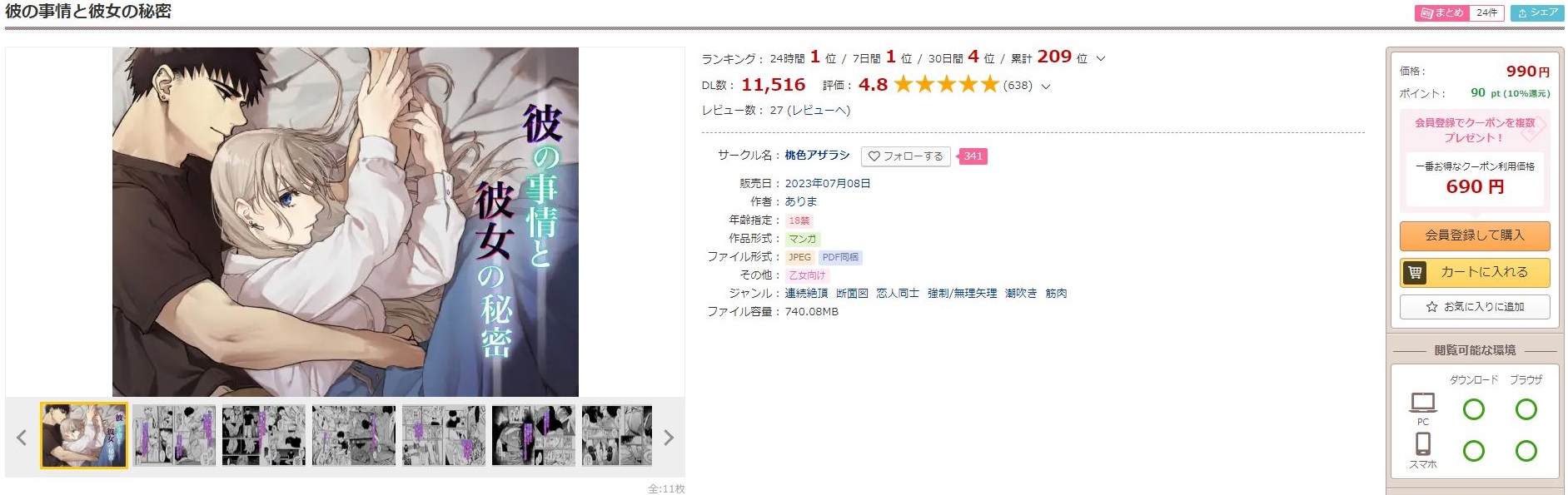Screen dimensions: 1568x495
Task: Click the PDF同梱 file format tag
Action: click(x=840, y=257)
